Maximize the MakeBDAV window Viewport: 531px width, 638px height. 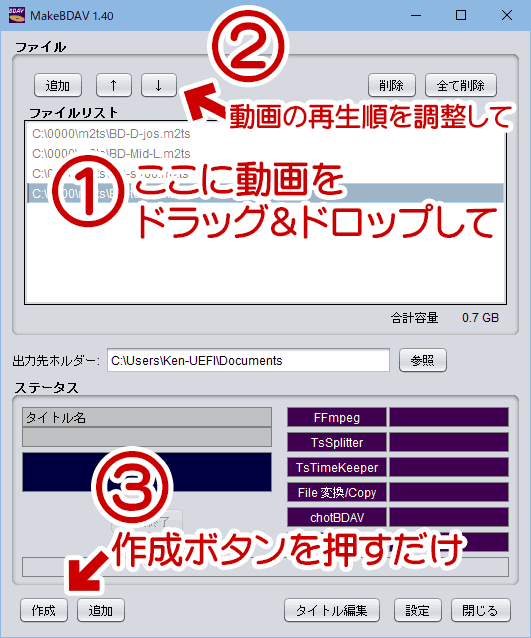point(461,15)
